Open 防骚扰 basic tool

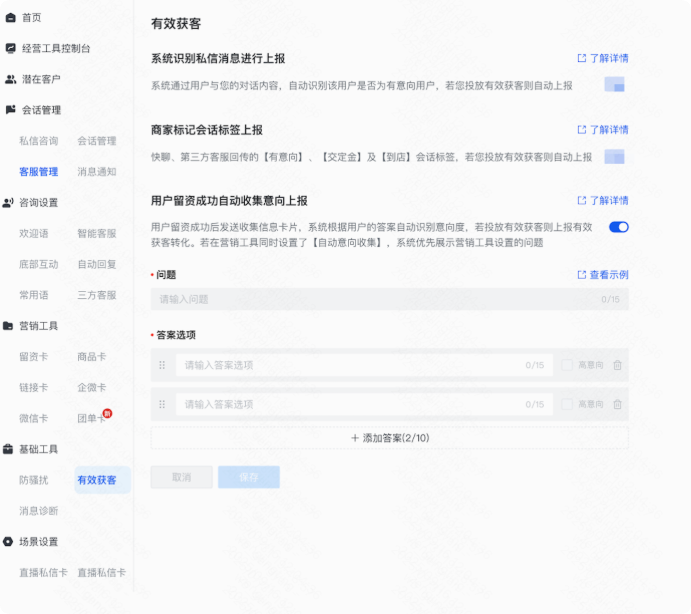(34, 480)
